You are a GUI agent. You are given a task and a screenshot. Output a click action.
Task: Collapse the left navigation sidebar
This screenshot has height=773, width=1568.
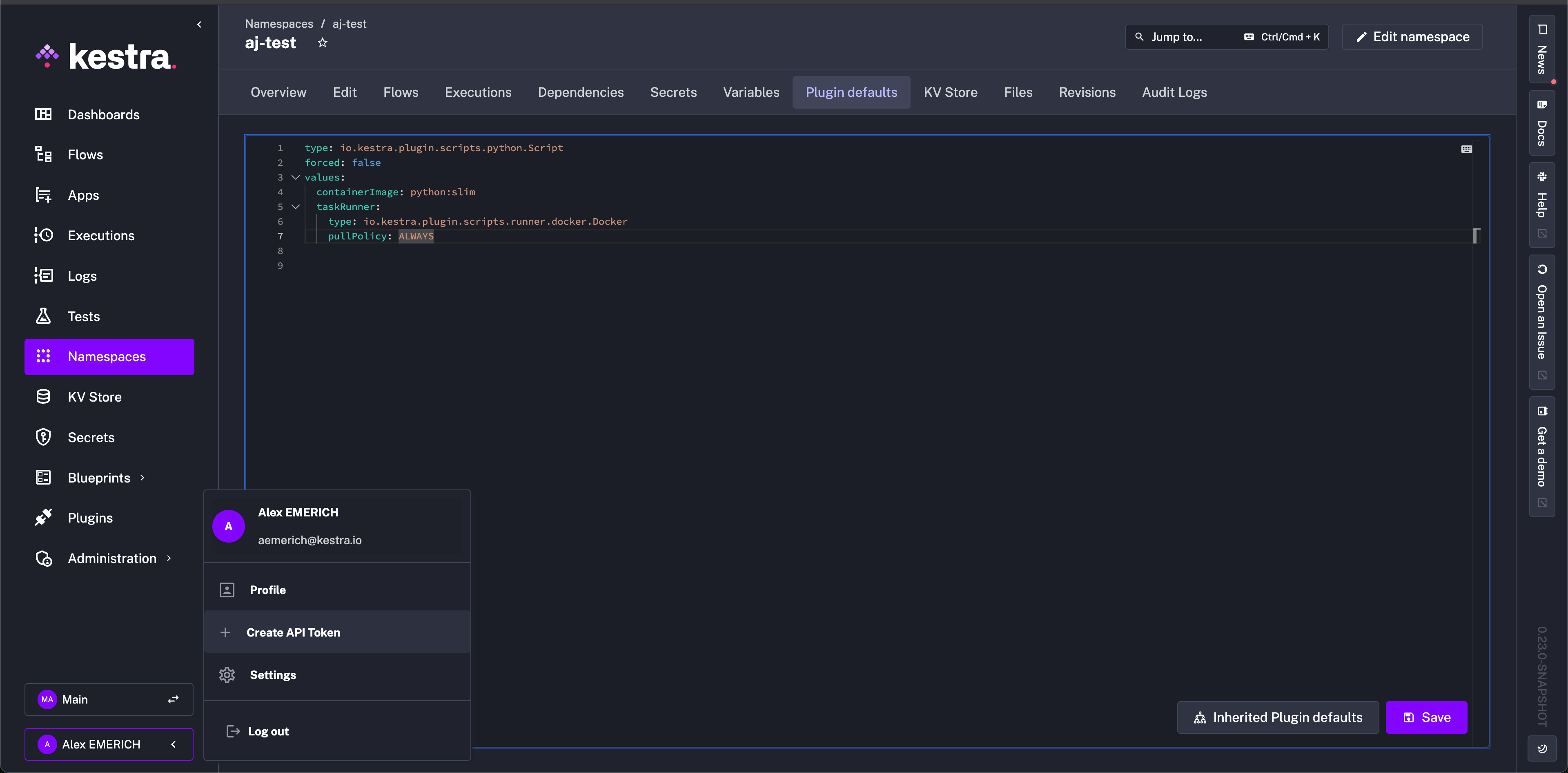[x=199, y=25]
